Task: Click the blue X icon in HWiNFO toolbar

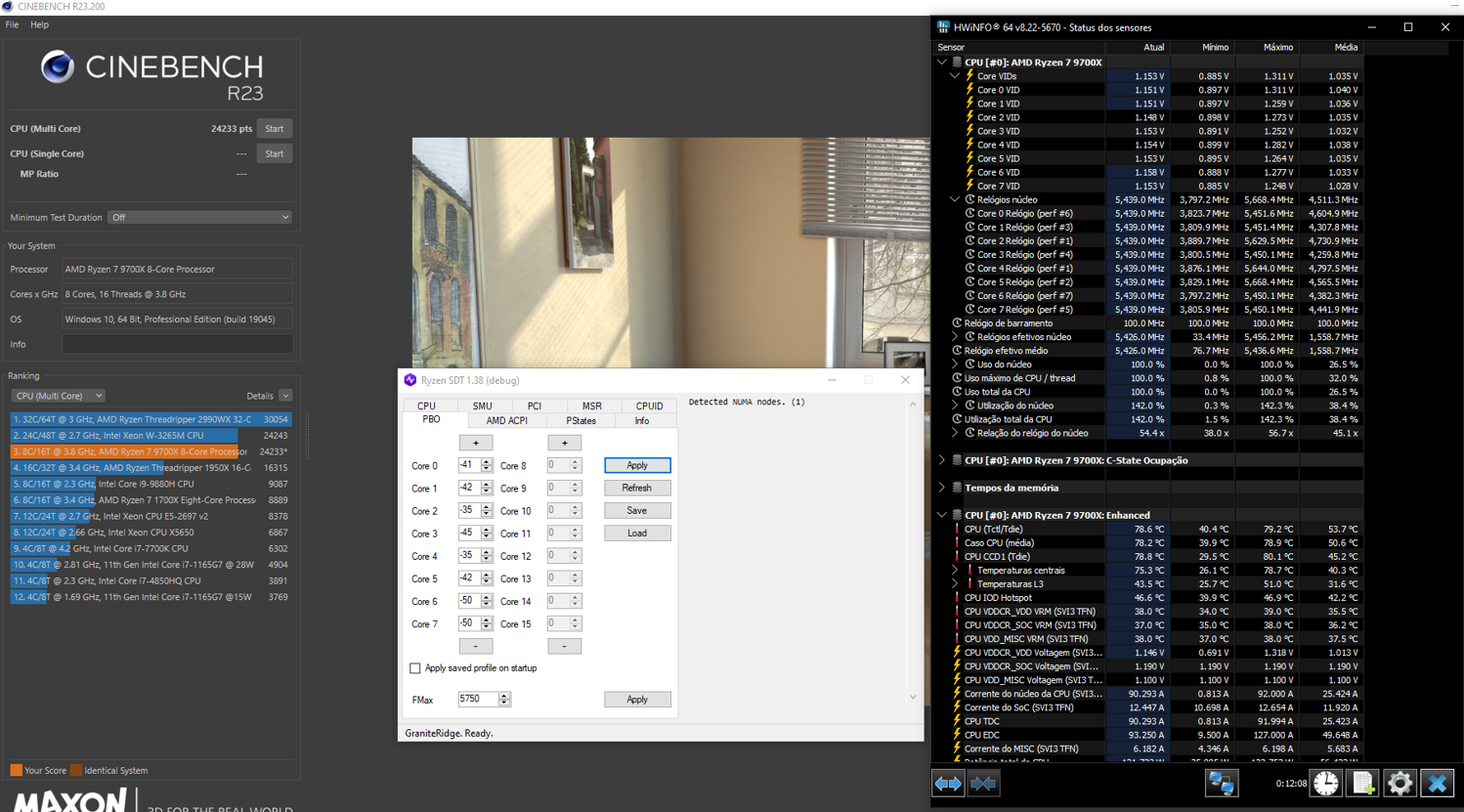Action: 1438,784
